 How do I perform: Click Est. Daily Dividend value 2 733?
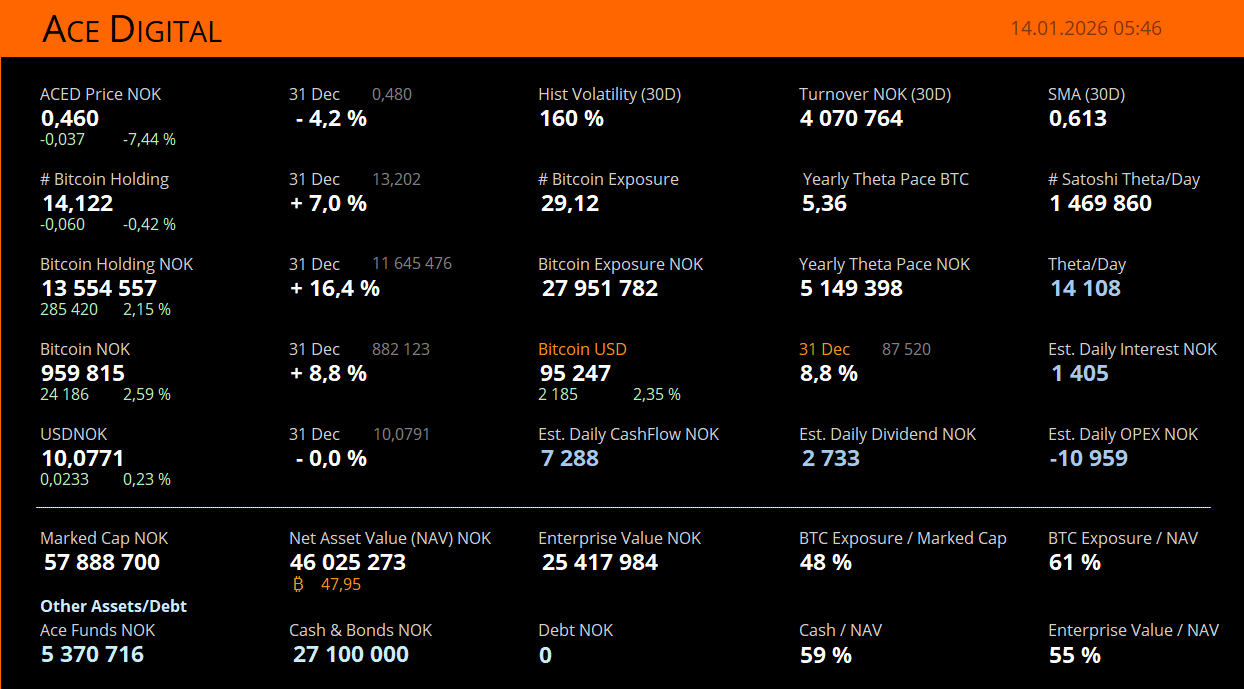click(x=831, y=458)
